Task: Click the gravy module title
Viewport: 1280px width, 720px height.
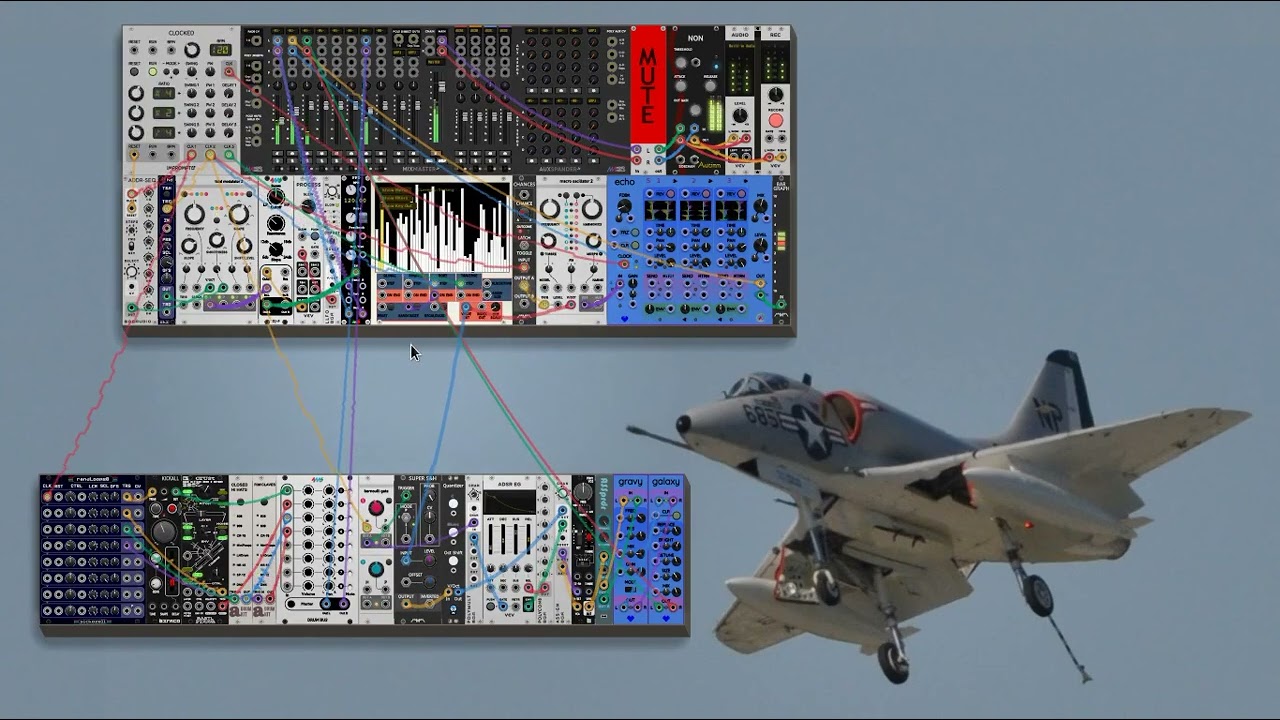Action: [x=630, y=482]
